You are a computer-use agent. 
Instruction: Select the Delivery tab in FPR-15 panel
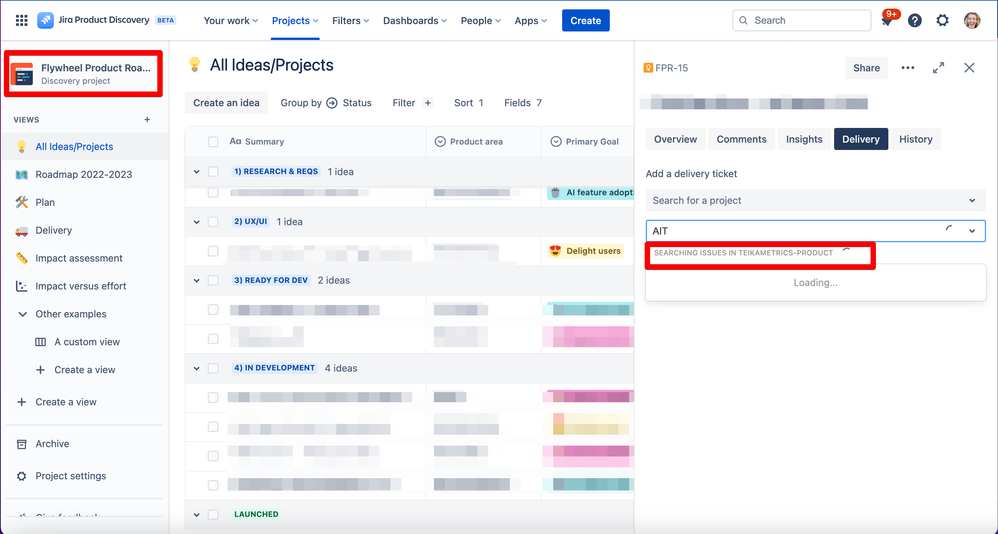click(x=861, y=139)
